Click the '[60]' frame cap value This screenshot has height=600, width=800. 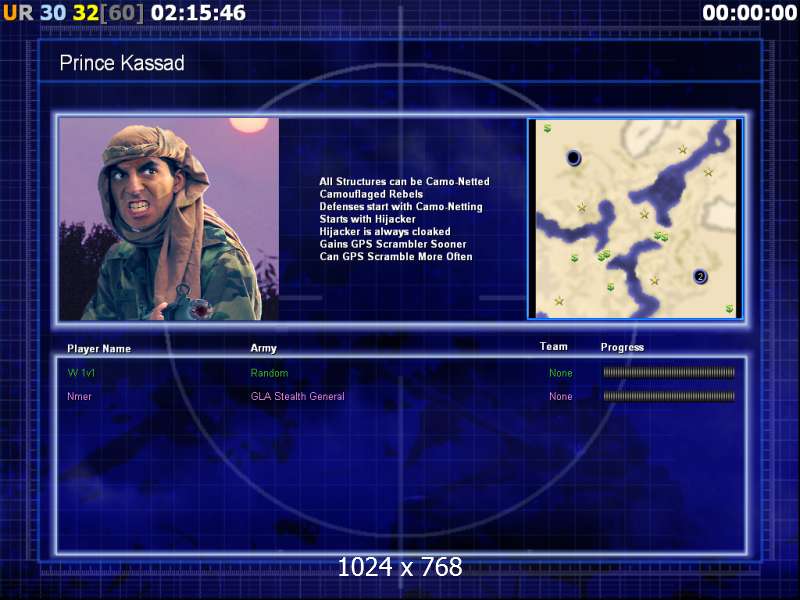121,13
